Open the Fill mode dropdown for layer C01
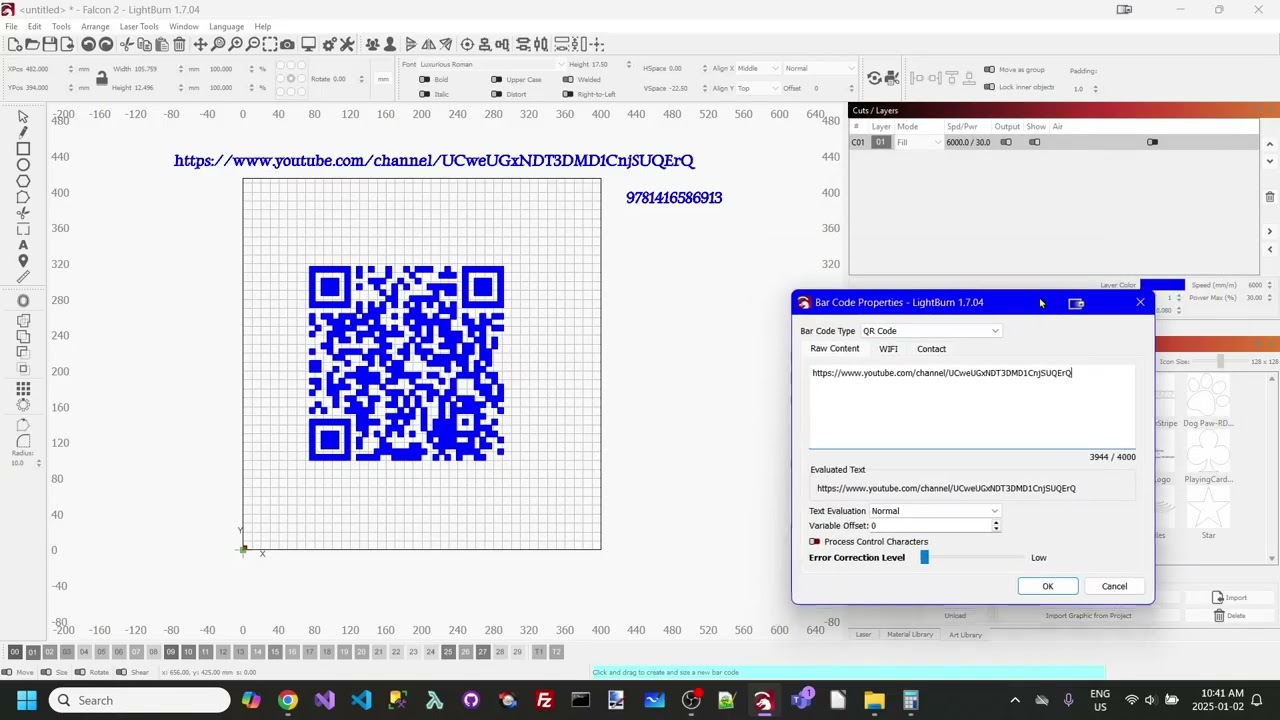Screen dimensions: 1280x720 point(918,142)
